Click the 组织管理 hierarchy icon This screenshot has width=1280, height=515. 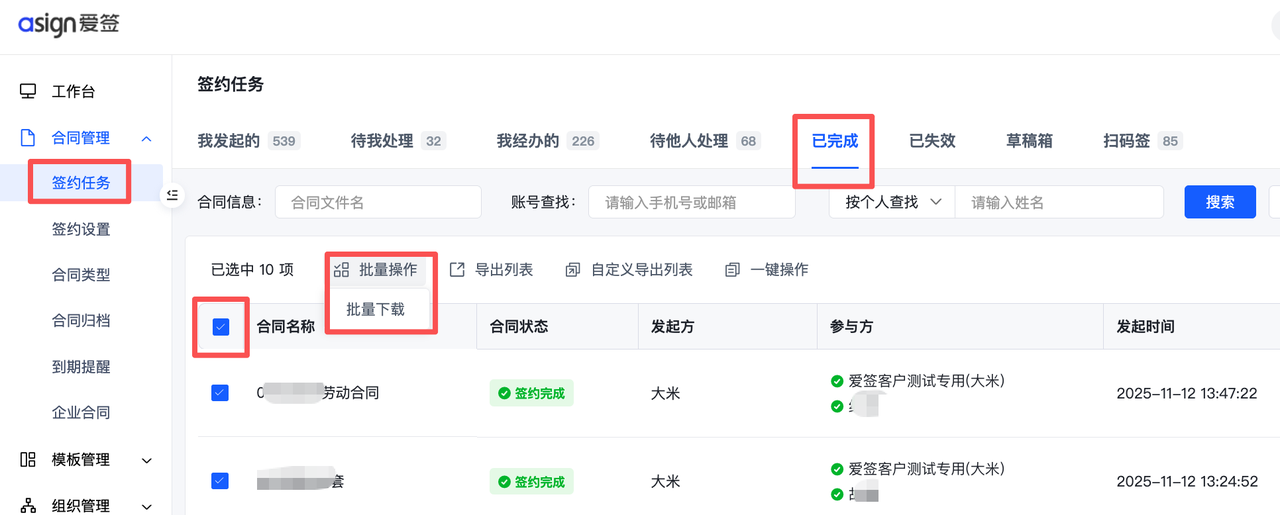click(28, 506)
